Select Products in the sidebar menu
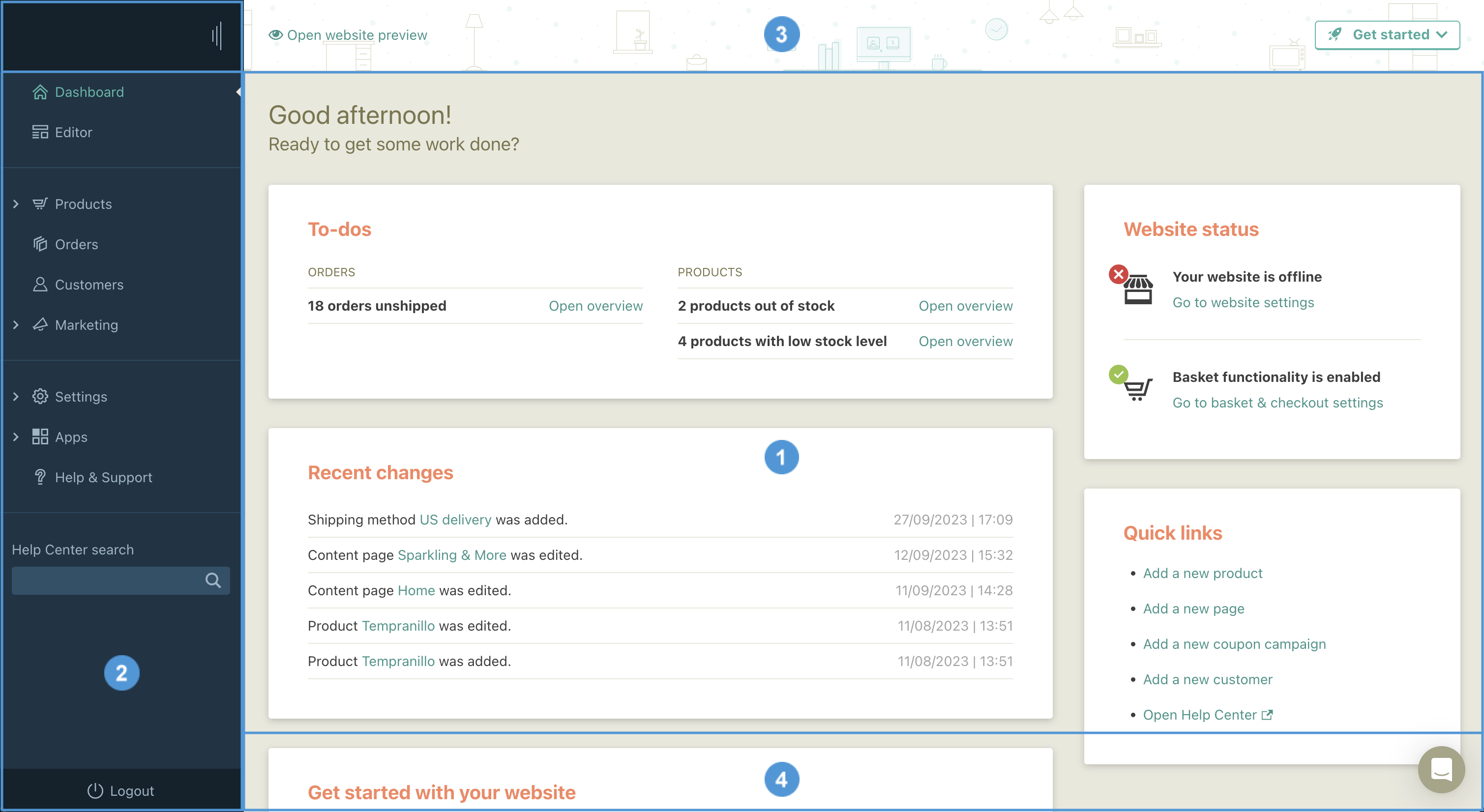1484x812 pixels. click(x=84, y=204)
